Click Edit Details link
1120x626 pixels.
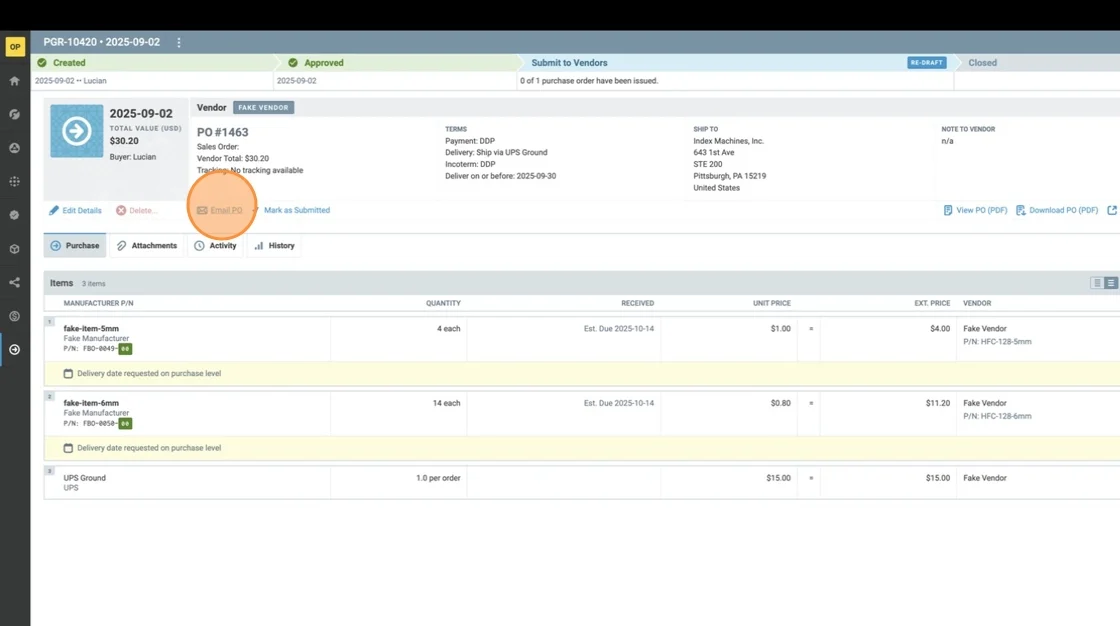pos(76,211)
